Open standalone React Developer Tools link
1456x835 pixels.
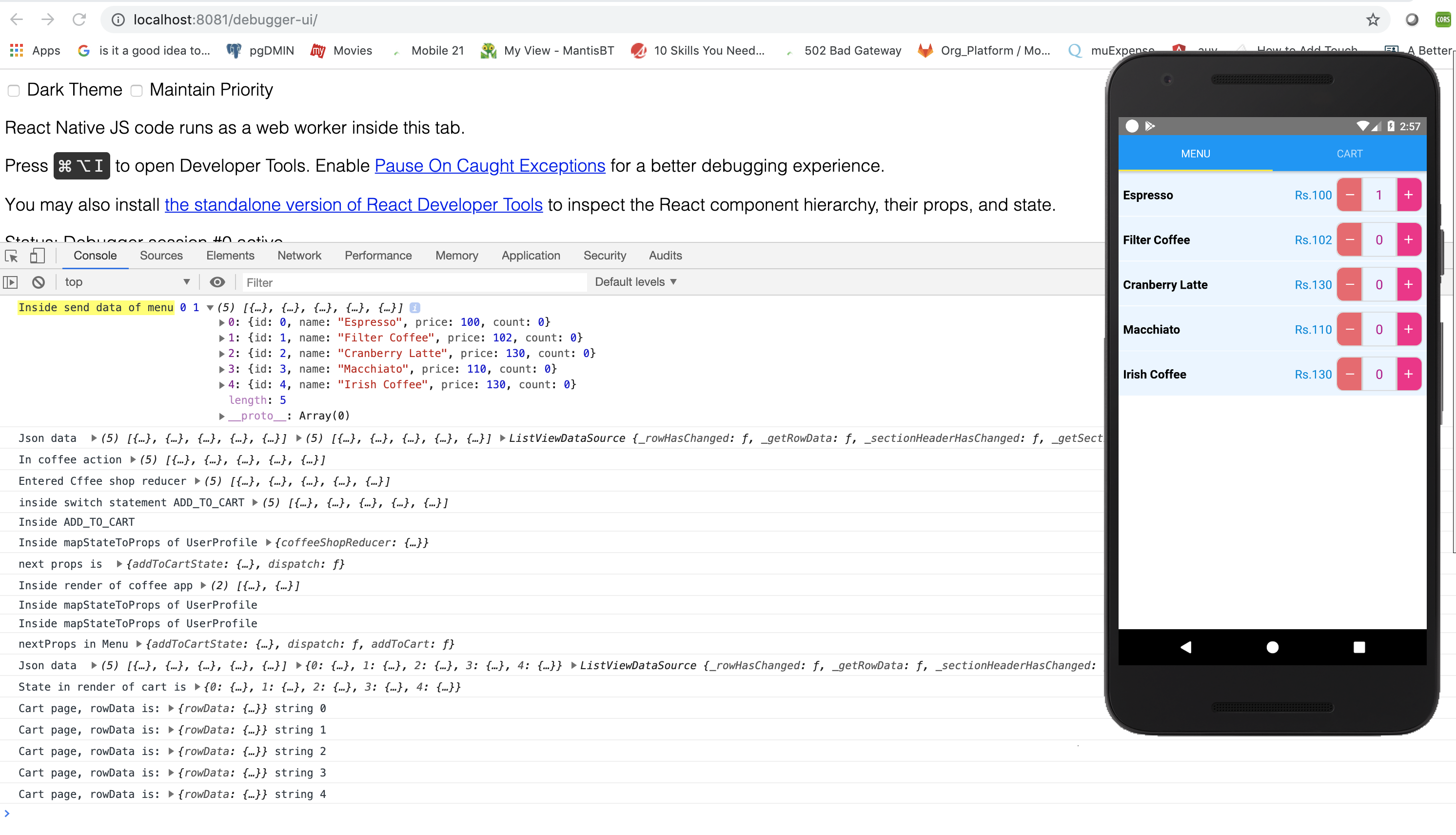coord(353,205)
